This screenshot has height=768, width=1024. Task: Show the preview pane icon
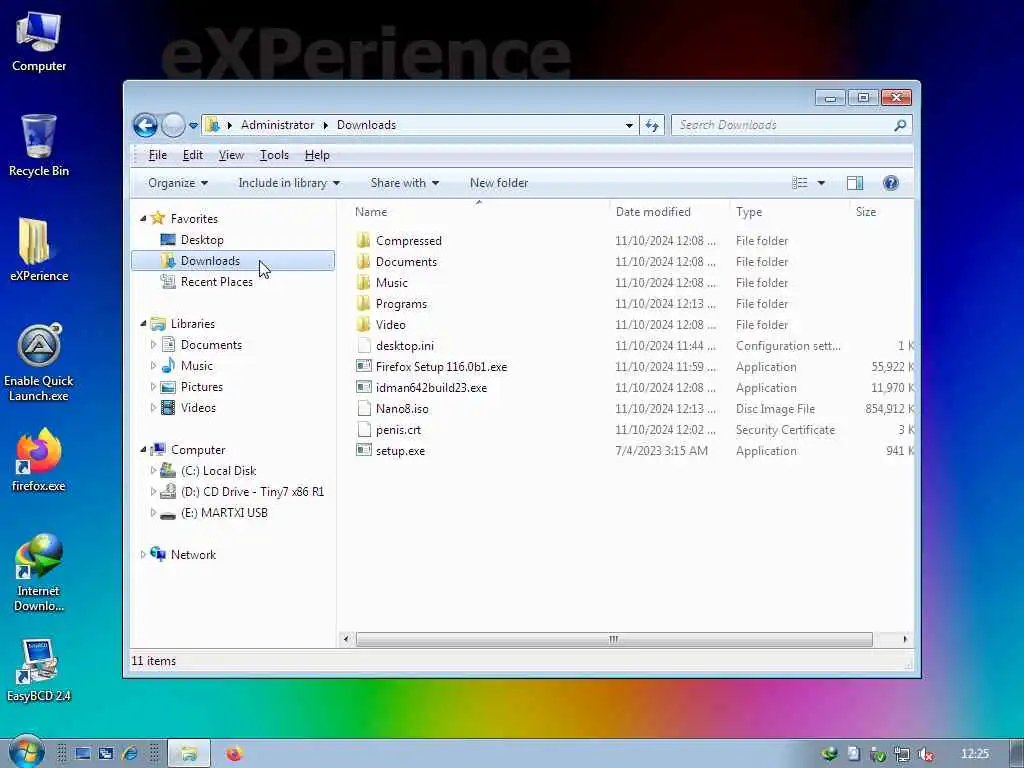point(854,183)
